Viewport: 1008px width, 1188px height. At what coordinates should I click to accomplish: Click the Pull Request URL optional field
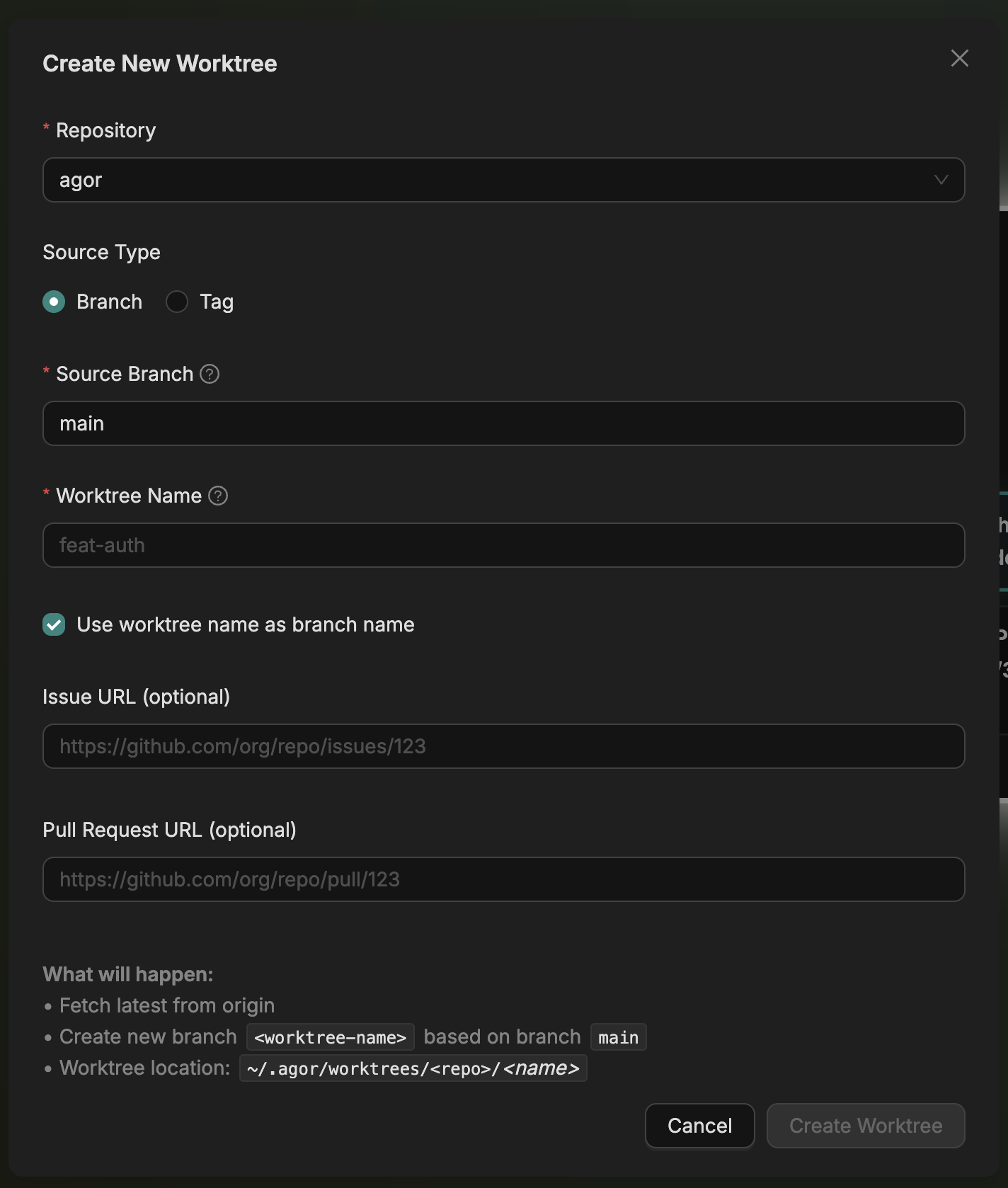pos(504,879)
